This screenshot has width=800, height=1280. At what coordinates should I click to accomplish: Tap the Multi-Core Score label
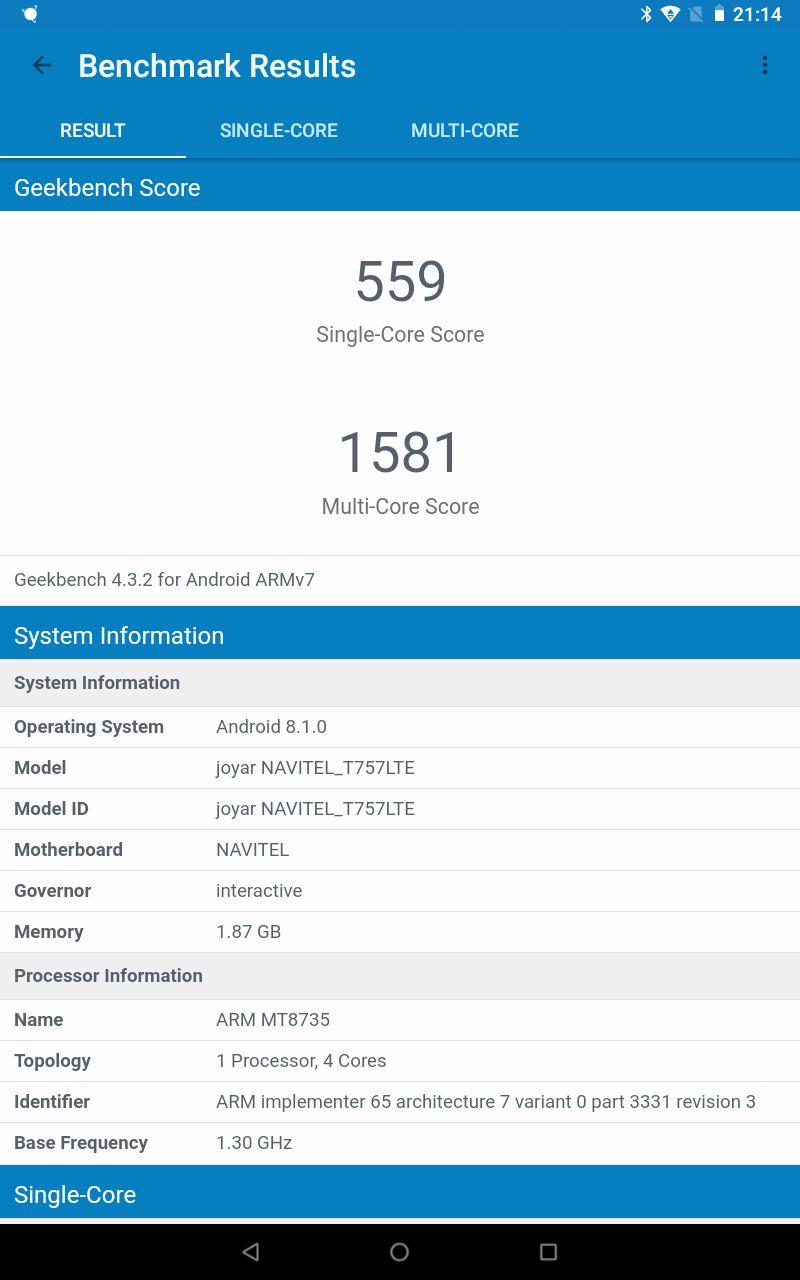400,507
